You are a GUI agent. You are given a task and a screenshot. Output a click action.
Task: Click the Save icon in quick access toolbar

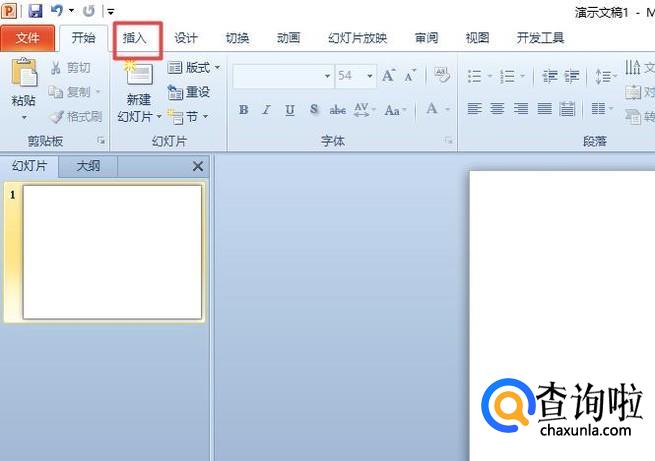[35, 11]
